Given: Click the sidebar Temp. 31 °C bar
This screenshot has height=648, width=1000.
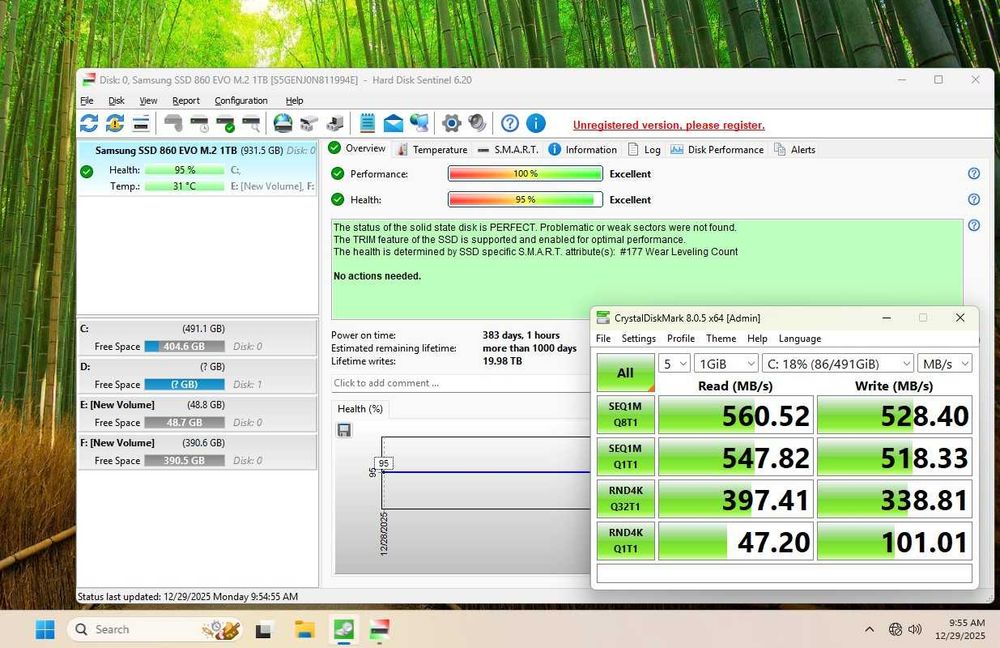Looking at the screenshot, I should pyautogui.click(x=184, y=186).
